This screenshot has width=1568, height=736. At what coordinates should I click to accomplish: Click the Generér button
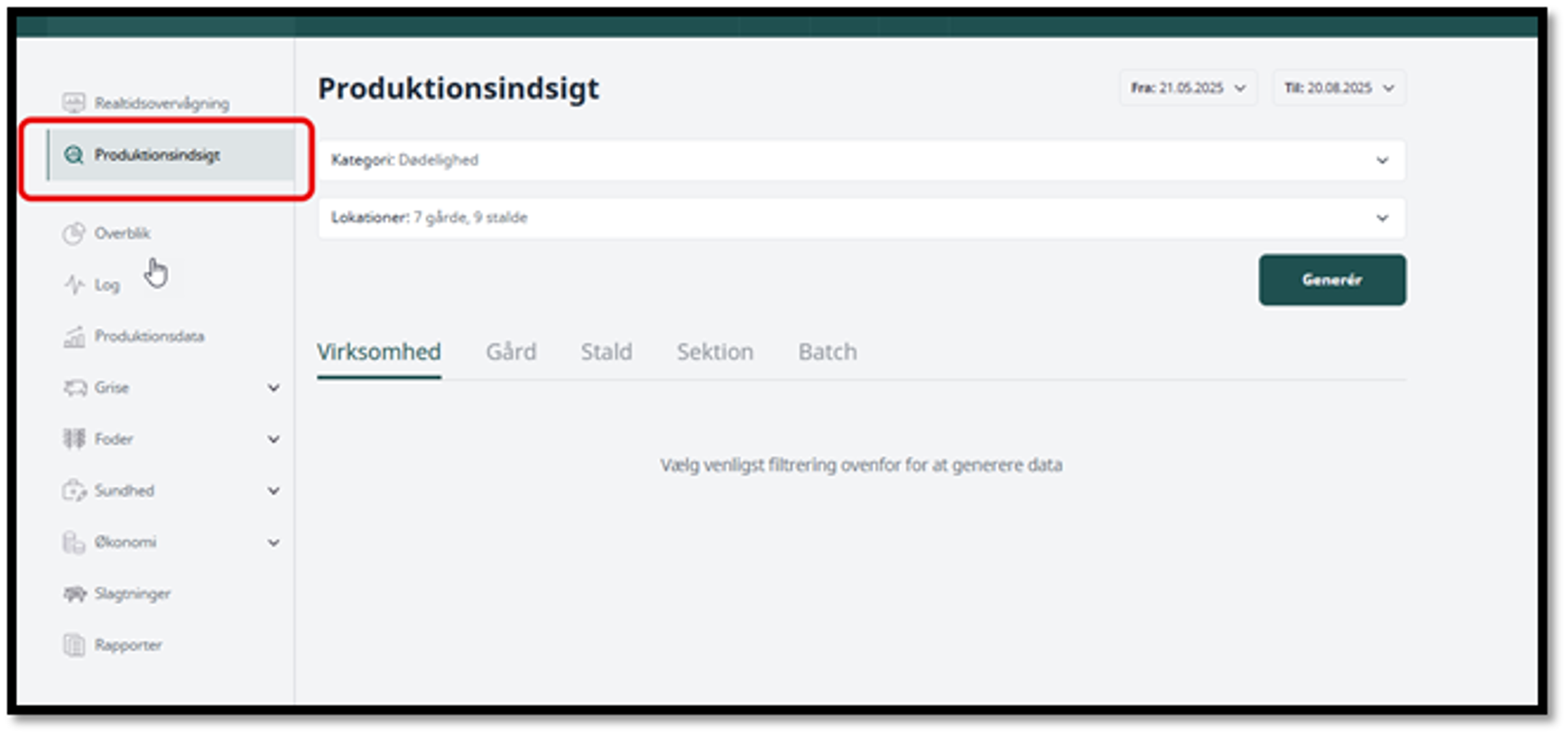[1332, 280]
